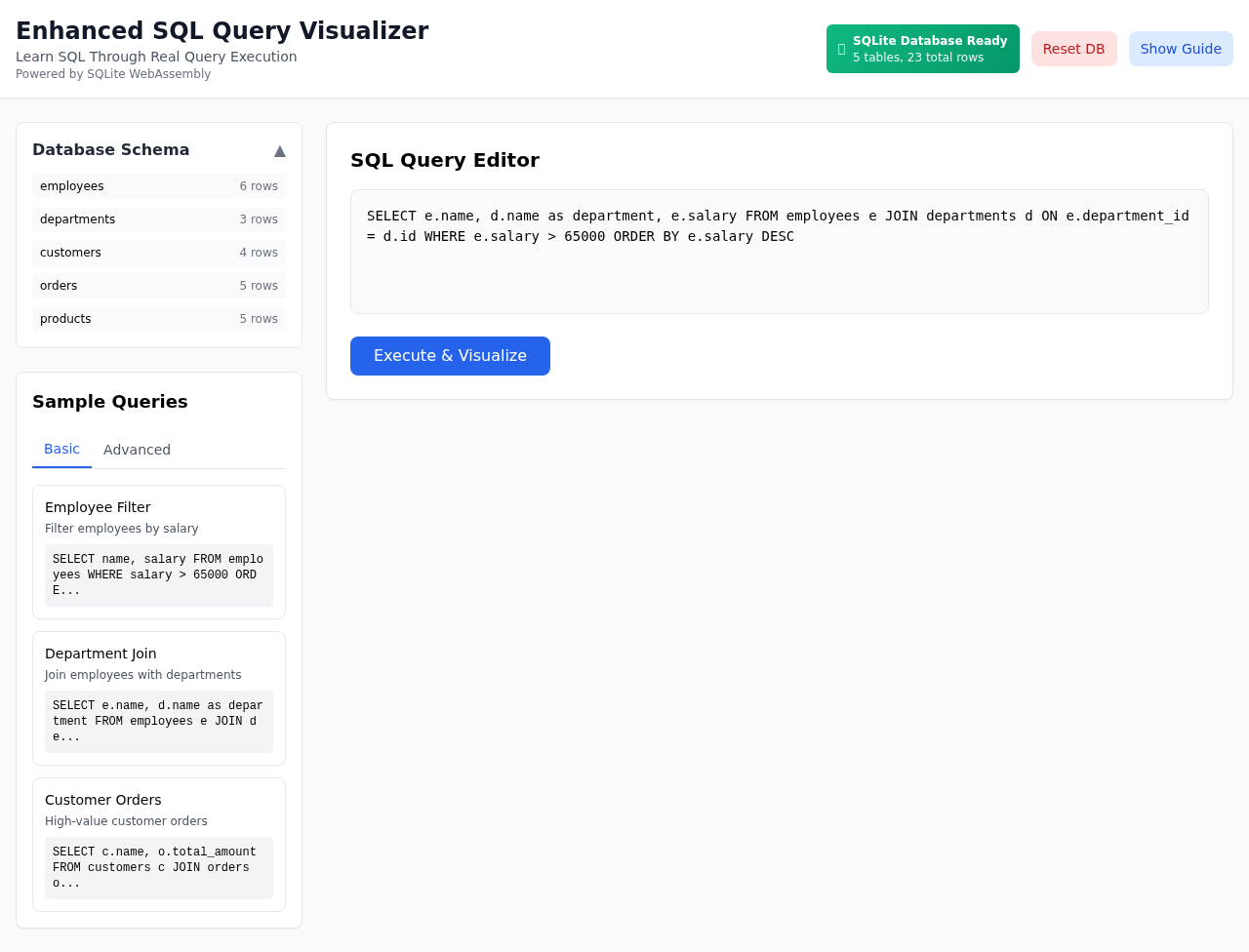Click the Execute & Visualize button

[x=450, y=355]
